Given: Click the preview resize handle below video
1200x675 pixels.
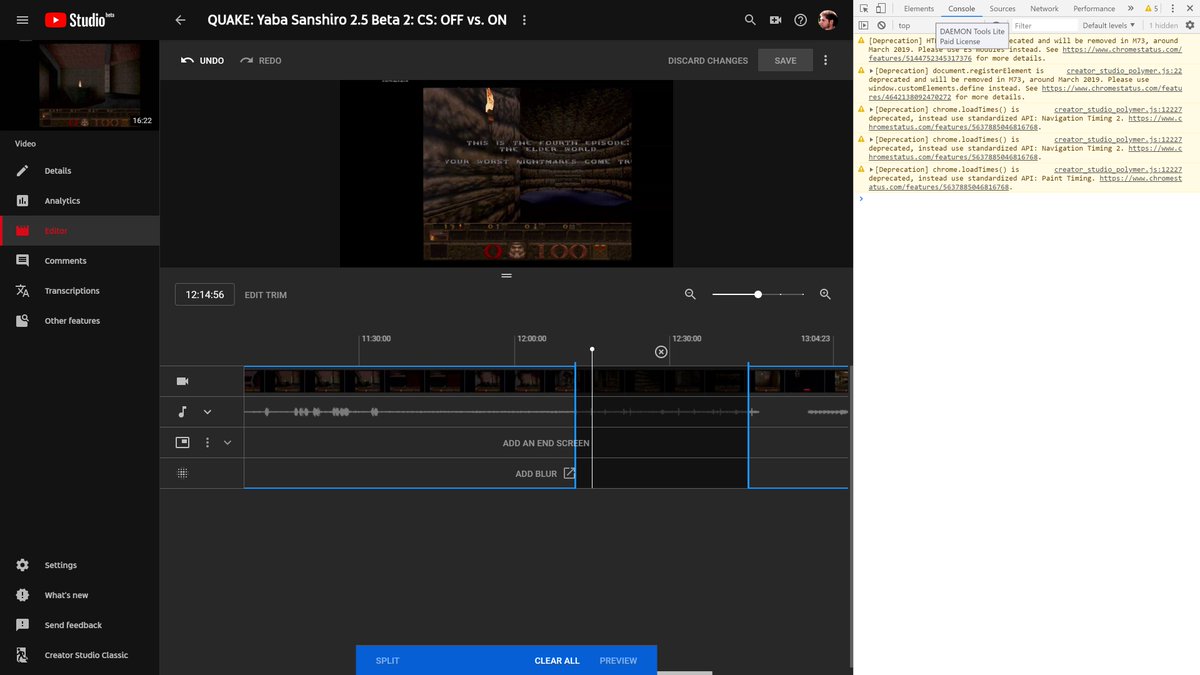Looking at the screenshot, I should tap(506, 274).
